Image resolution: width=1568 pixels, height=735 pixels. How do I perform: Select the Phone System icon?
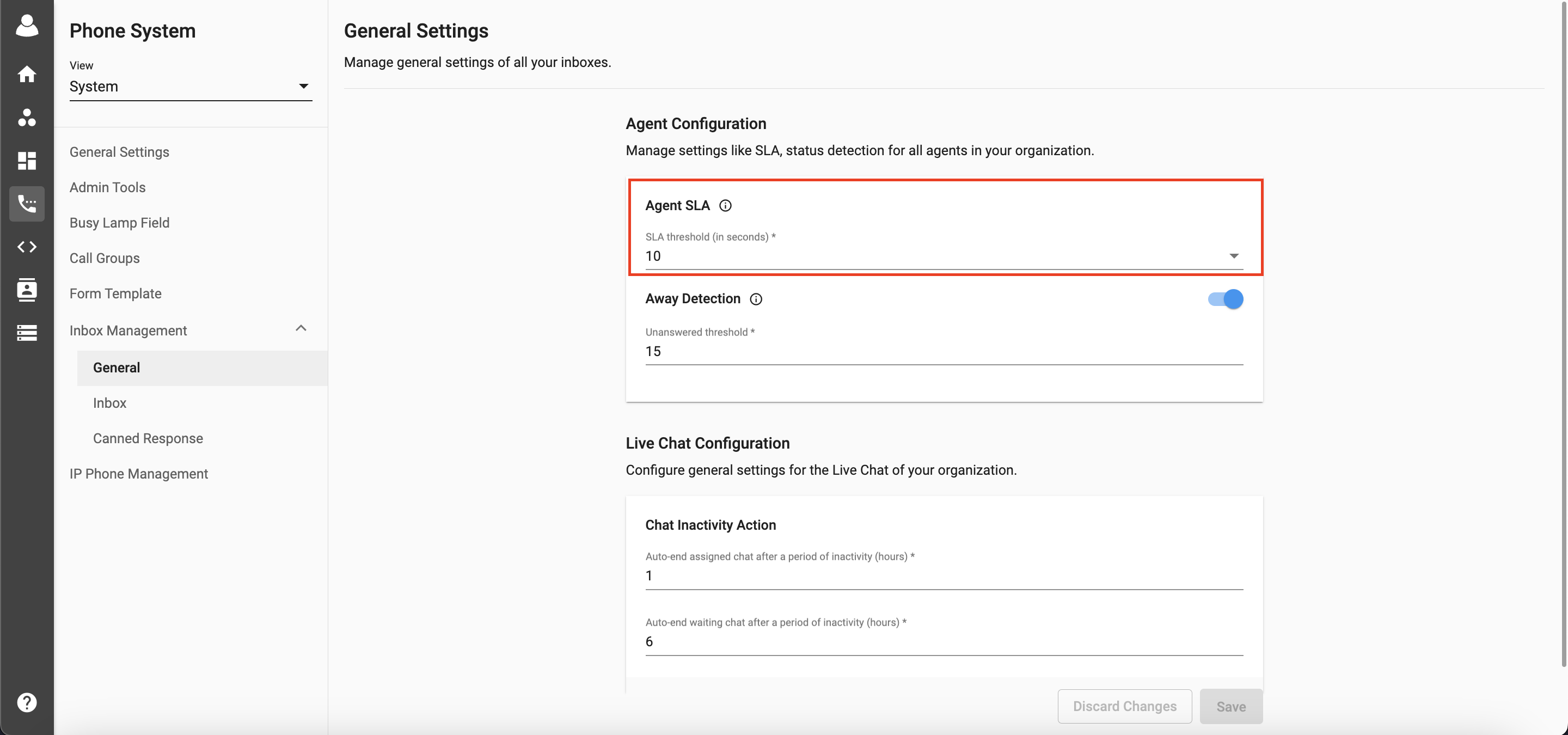click(27, 204)
